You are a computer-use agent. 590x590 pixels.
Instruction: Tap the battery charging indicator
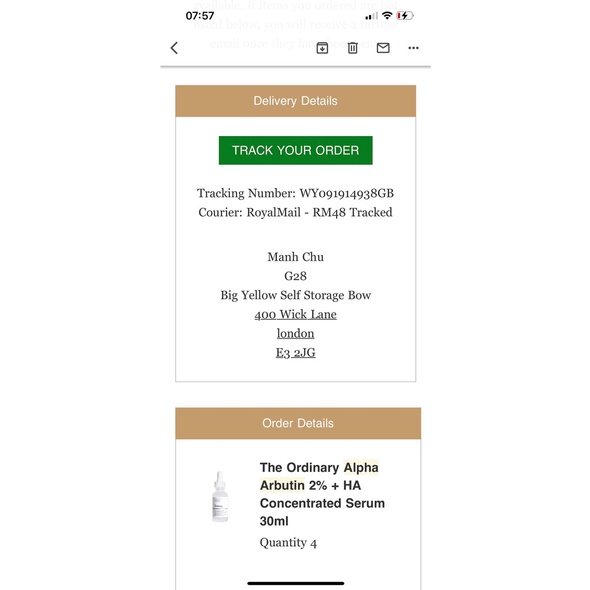[405, 15]
